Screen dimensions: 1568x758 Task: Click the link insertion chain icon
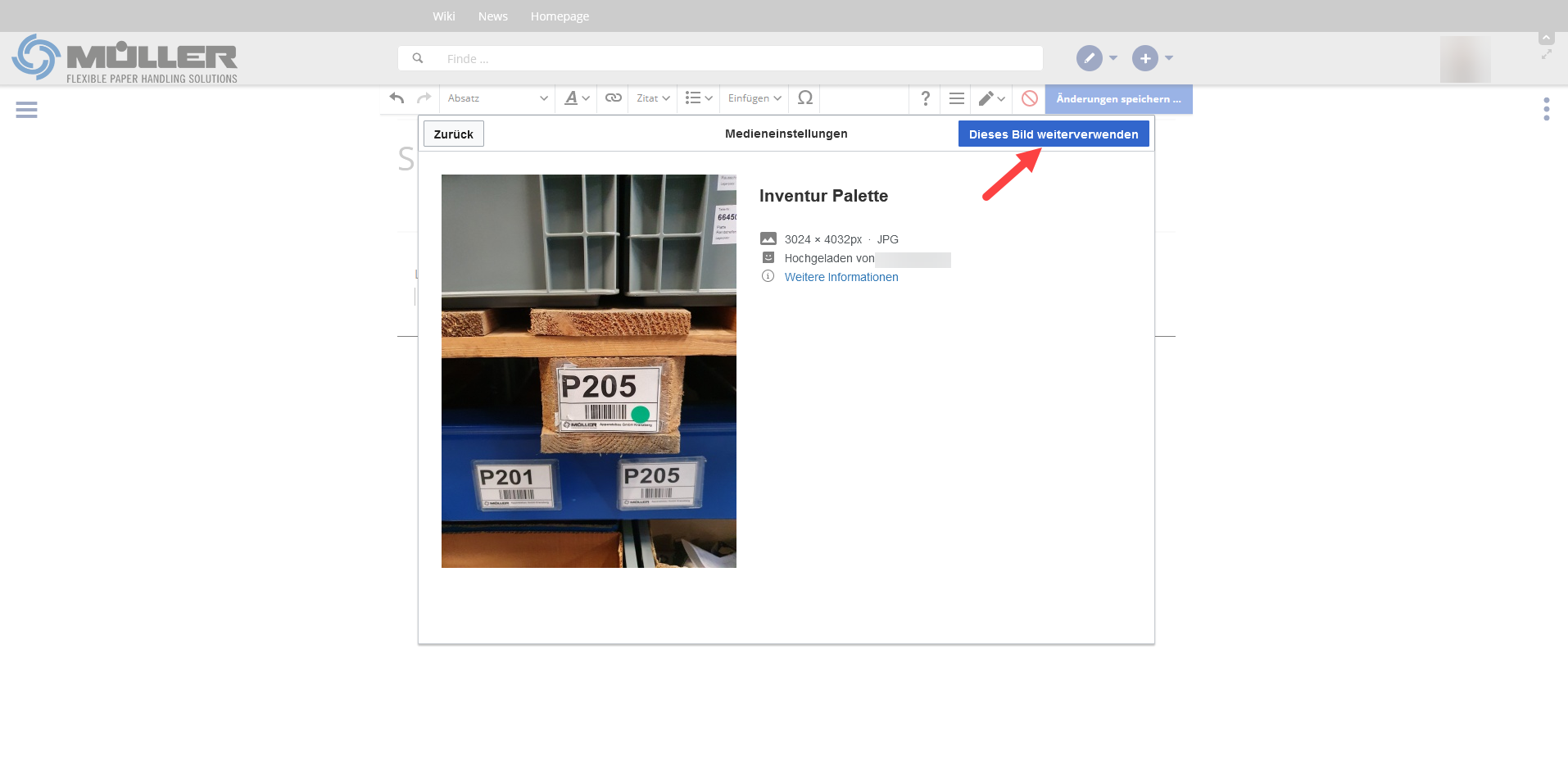pyautogui.click(x=613, y=98)
